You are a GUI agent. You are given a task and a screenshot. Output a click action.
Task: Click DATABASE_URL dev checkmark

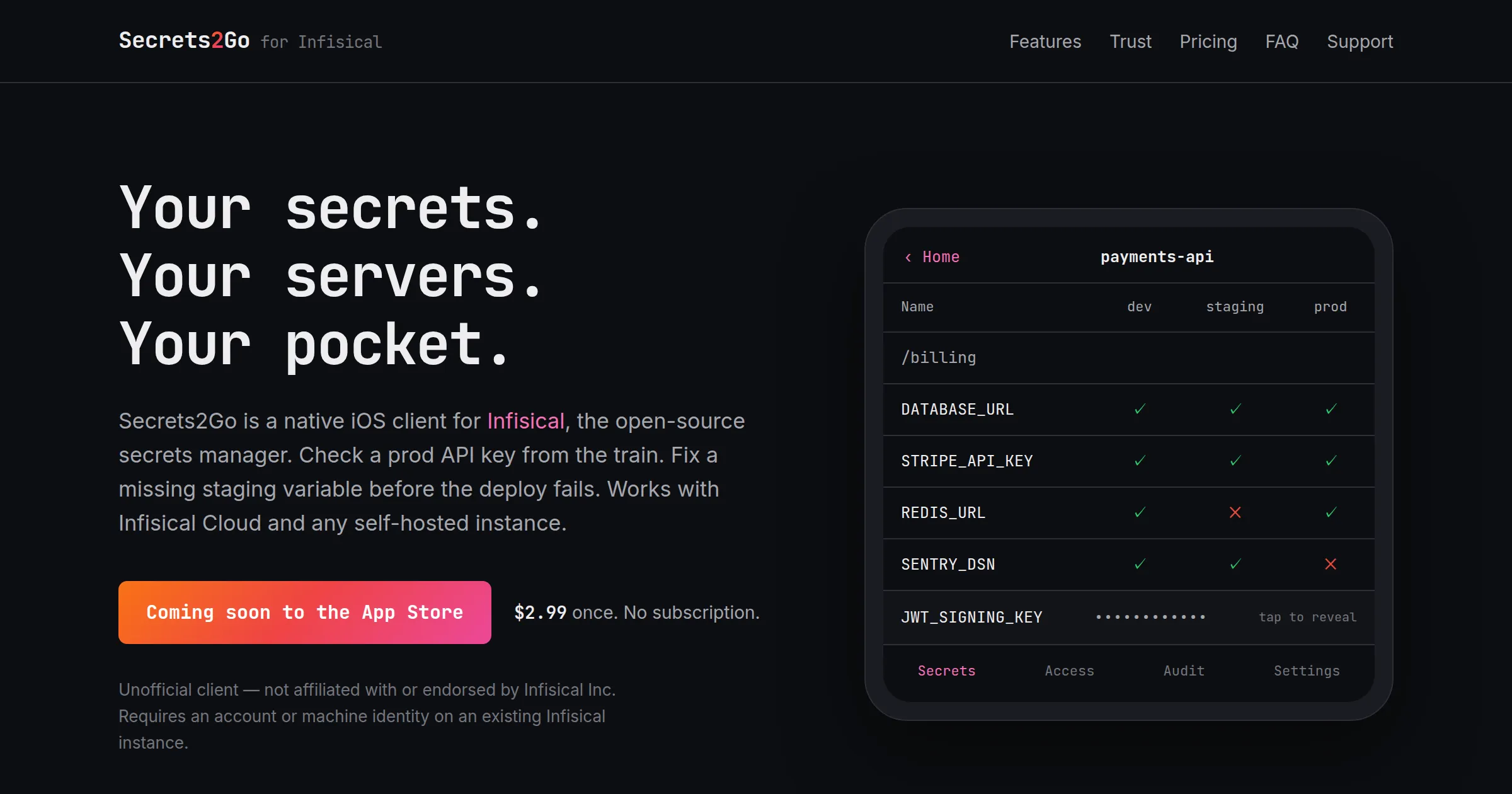point(1140,409)
